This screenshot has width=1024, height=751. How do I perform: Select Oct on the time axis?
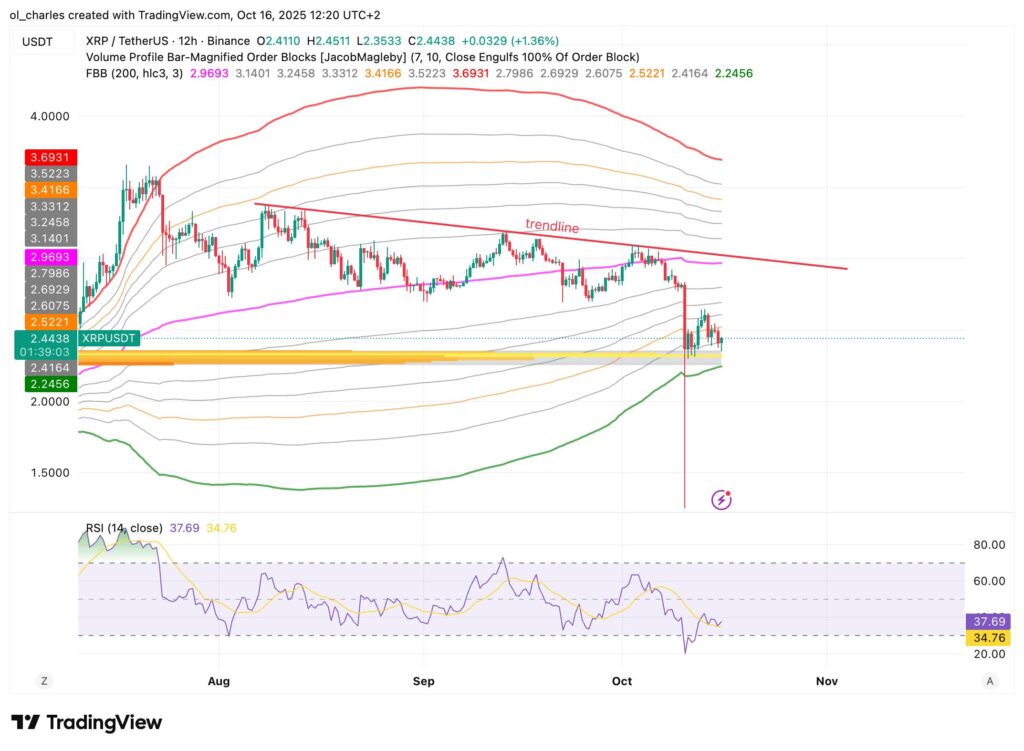point(622,680)
